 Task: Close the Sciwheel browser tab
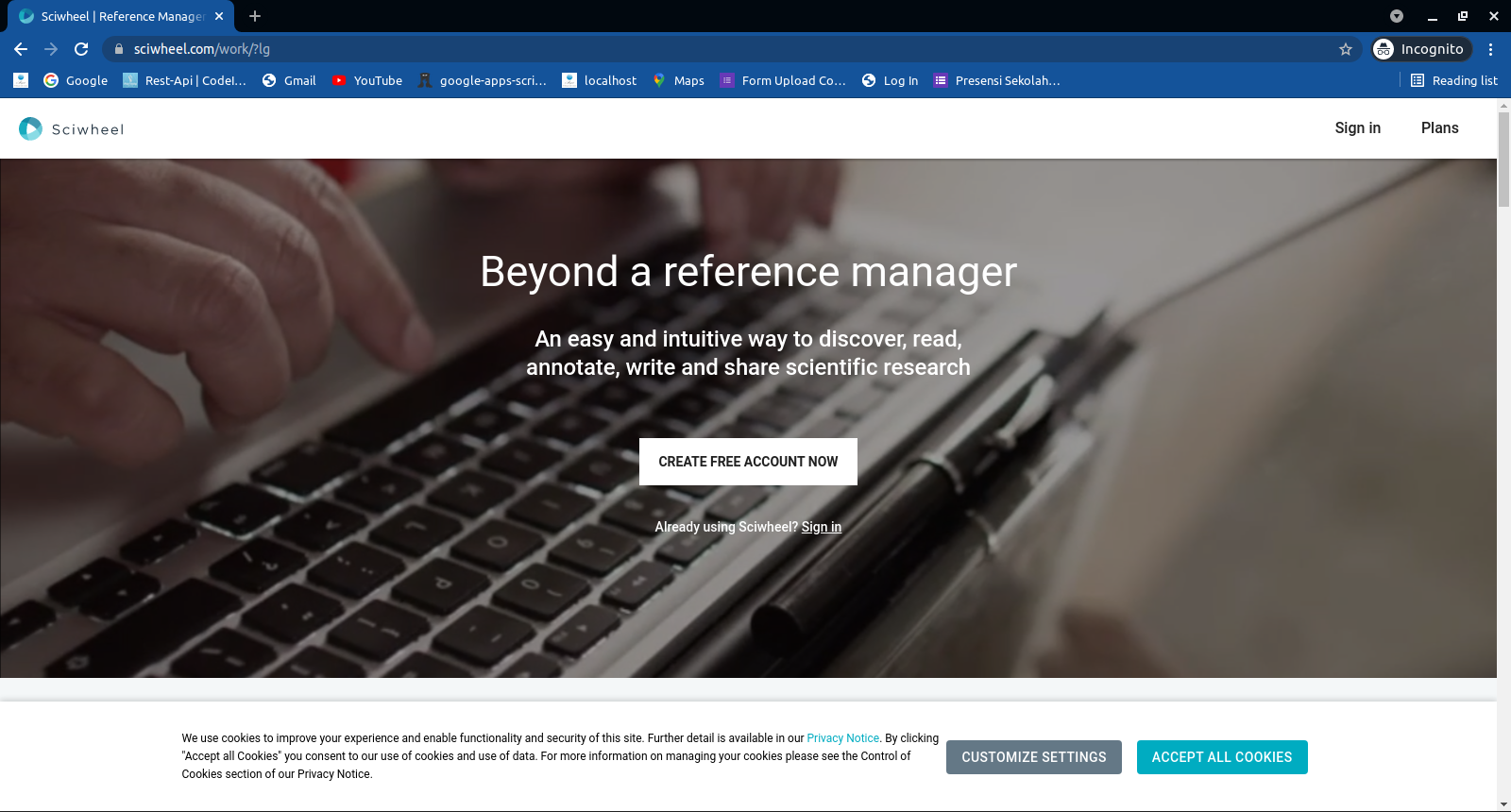coord(219,16)
